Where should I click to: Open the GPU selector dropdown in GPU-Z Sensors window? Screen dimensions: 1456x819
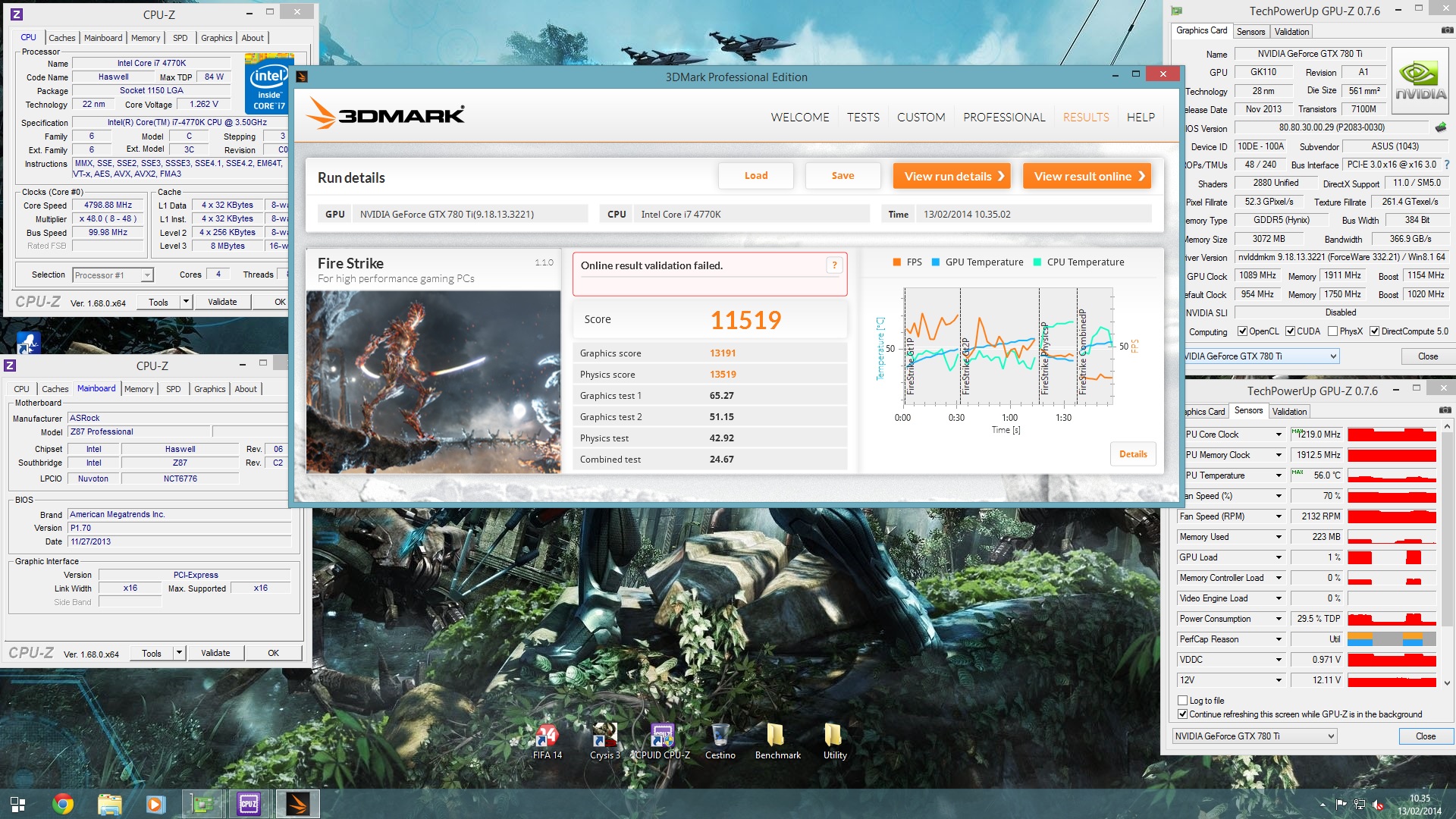1331,736
